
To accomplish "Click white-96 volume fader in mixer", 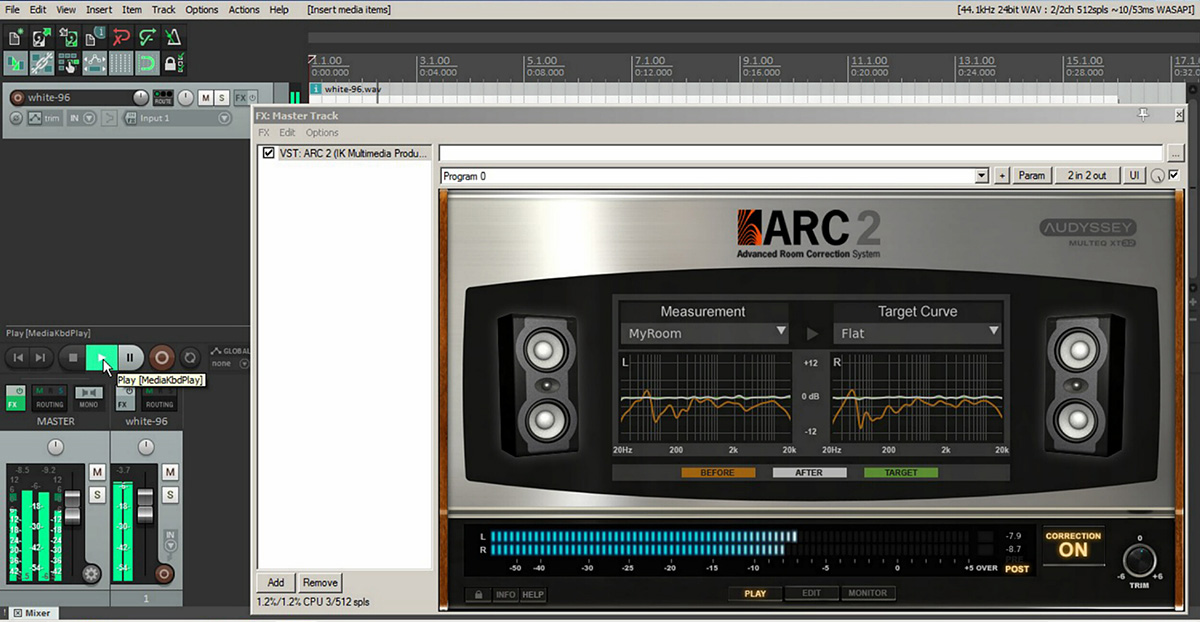I will pyautogui.click(x=145, y=505).
